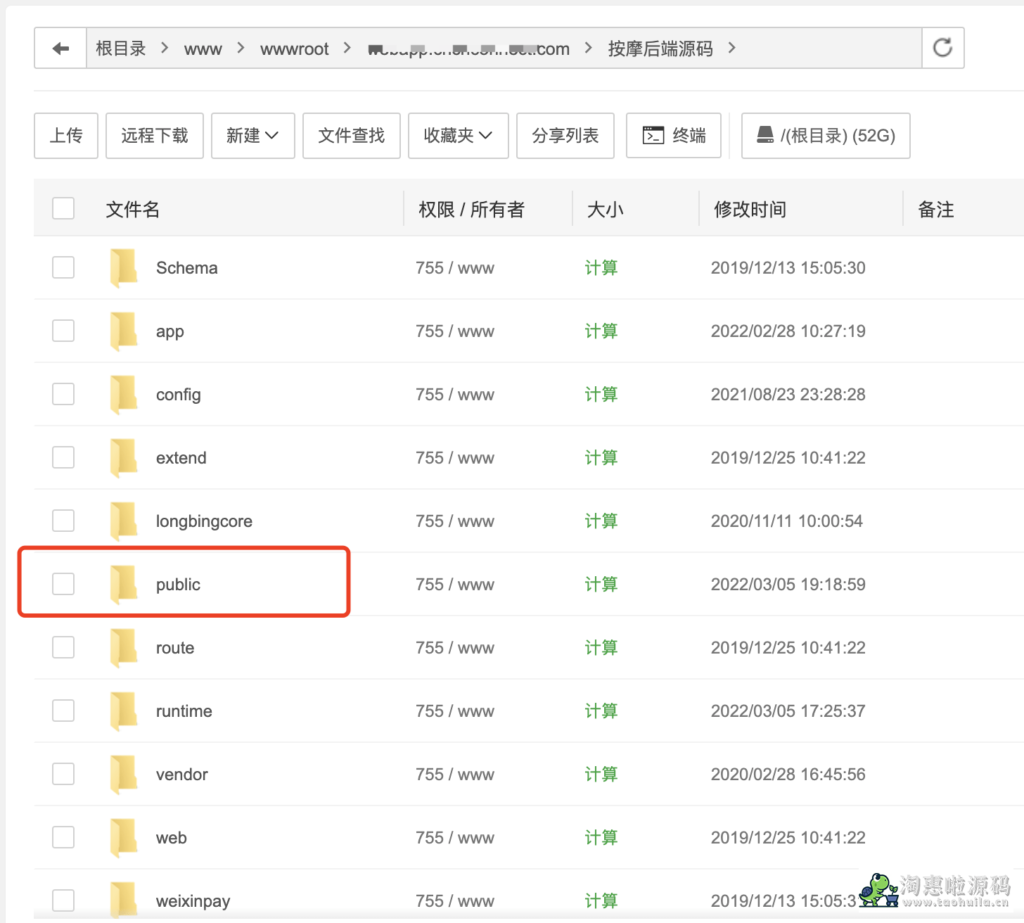The width and height of the screenshot is (1024, 923).
Task: Open the Schema folder icon
Action: (124, 268)
